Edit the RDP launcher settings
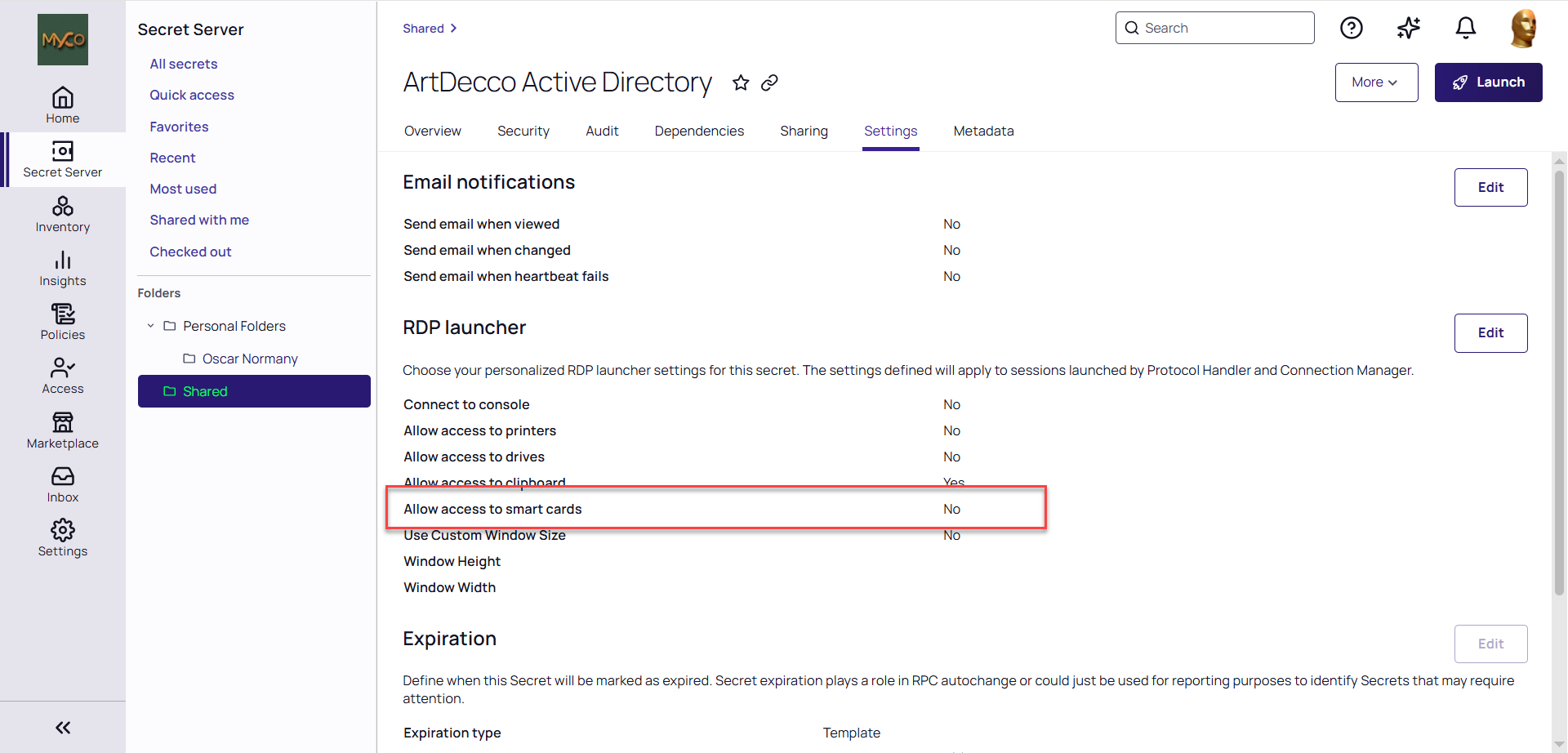The width and height of the screenshot is (1568, 753). click(1490, 333)
